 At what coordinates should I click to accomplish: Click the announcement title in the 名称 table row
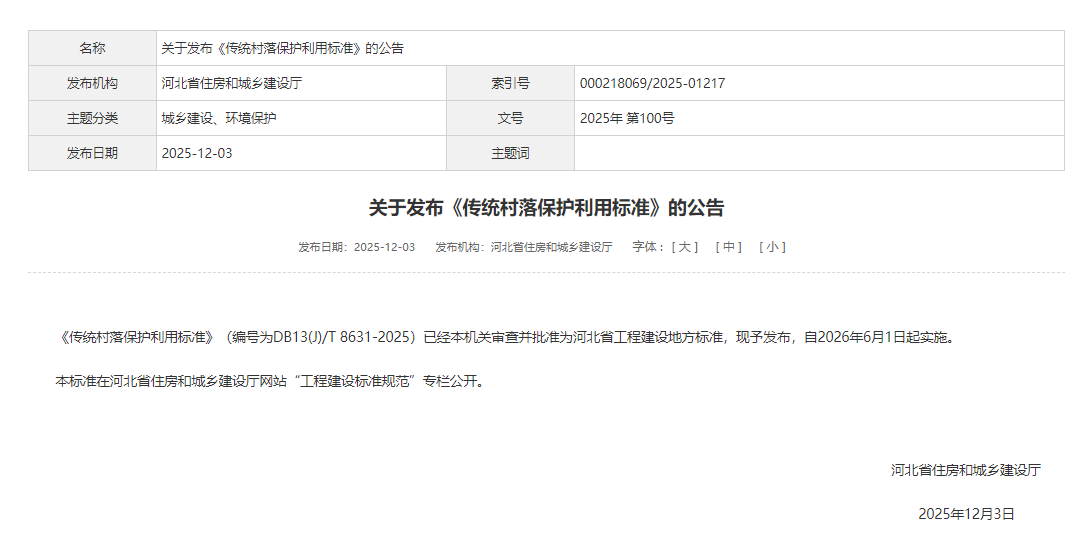click(x=283, y=48)
